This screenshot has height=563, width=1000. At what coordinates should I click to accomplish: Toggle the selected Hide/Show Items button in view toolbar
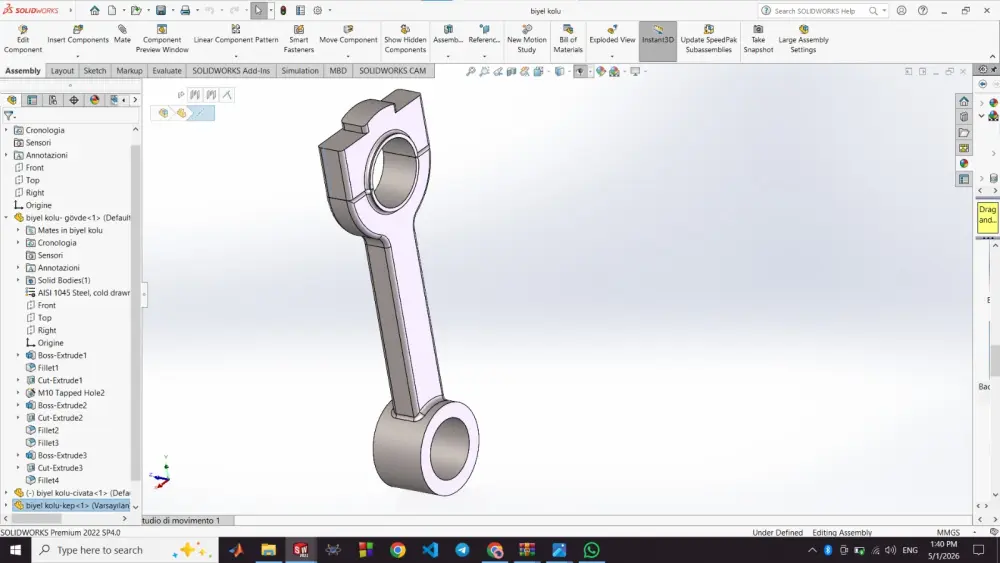click(x=579, y=71)
